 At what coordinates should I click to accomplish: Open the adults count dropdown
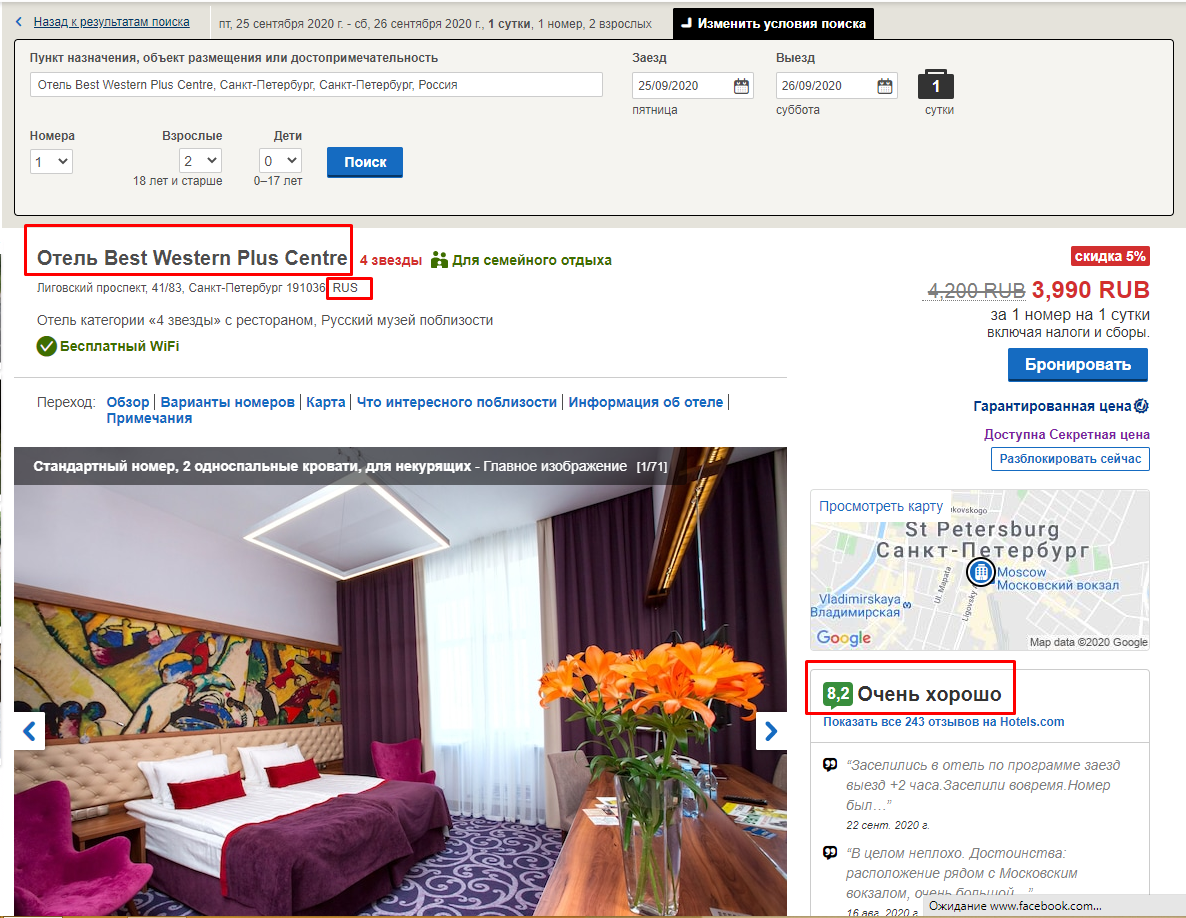pos(200,160)
